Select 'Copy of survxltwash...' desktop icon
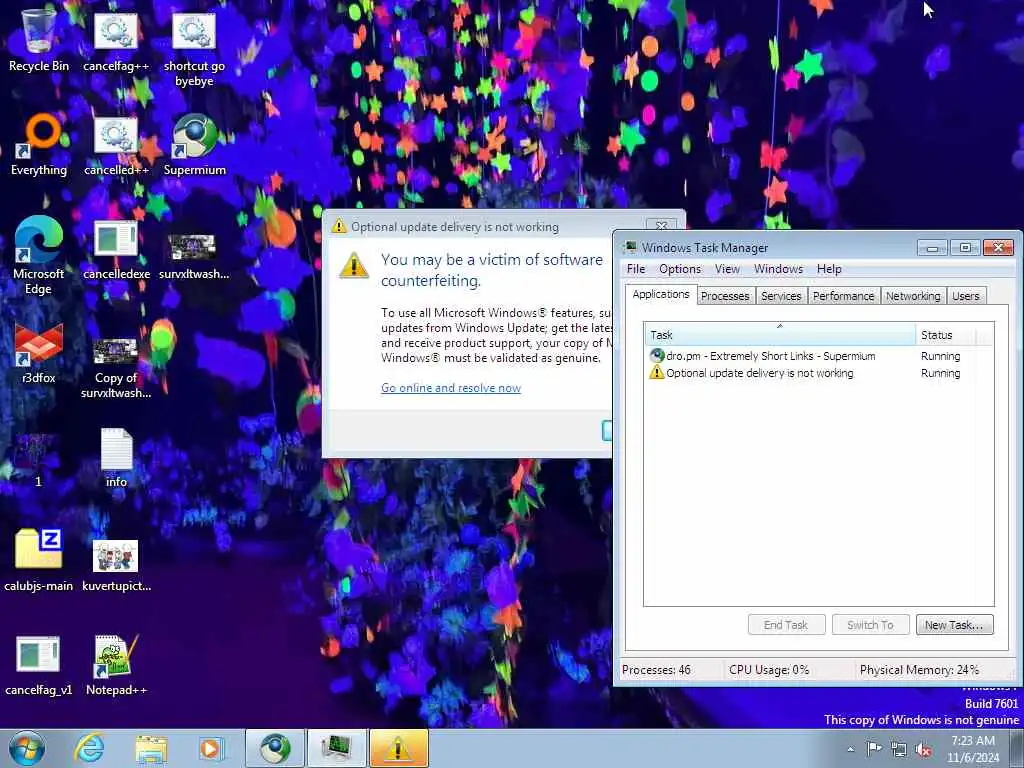This screenshot has width=1024, height=768. [116, 367]
